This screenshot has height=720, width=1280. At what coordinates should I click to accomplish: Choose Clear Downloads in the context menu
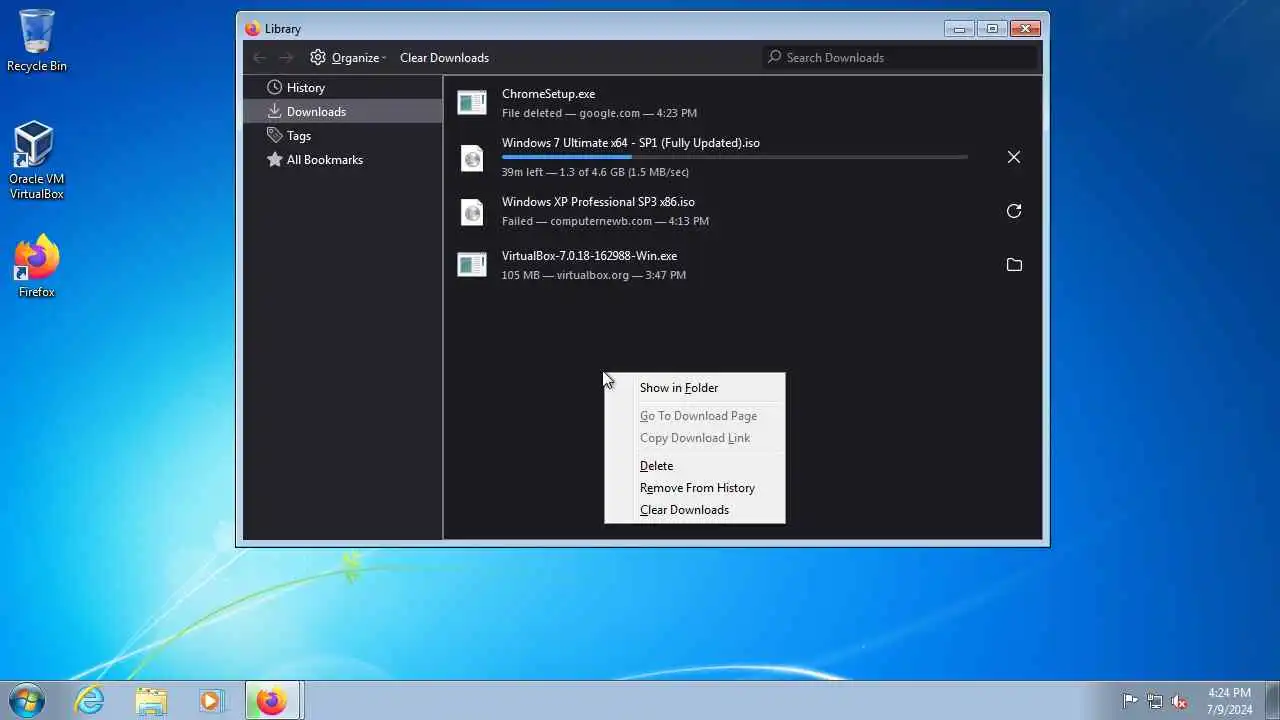tap(695, 510)
